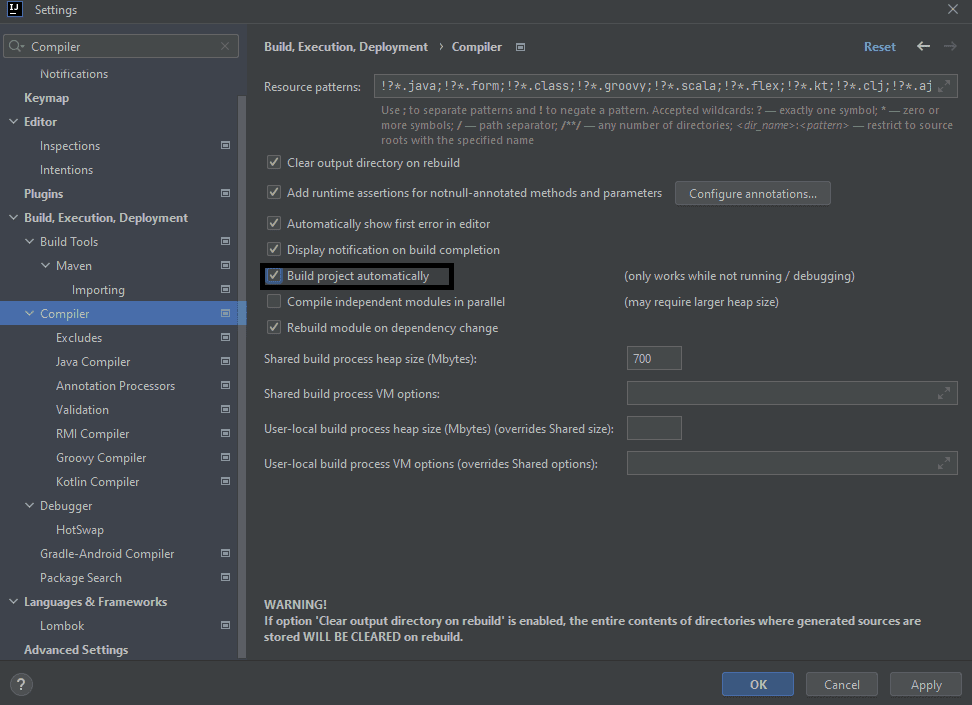
Task: Click User-local build process heap size field
Action: pos(654,428)
